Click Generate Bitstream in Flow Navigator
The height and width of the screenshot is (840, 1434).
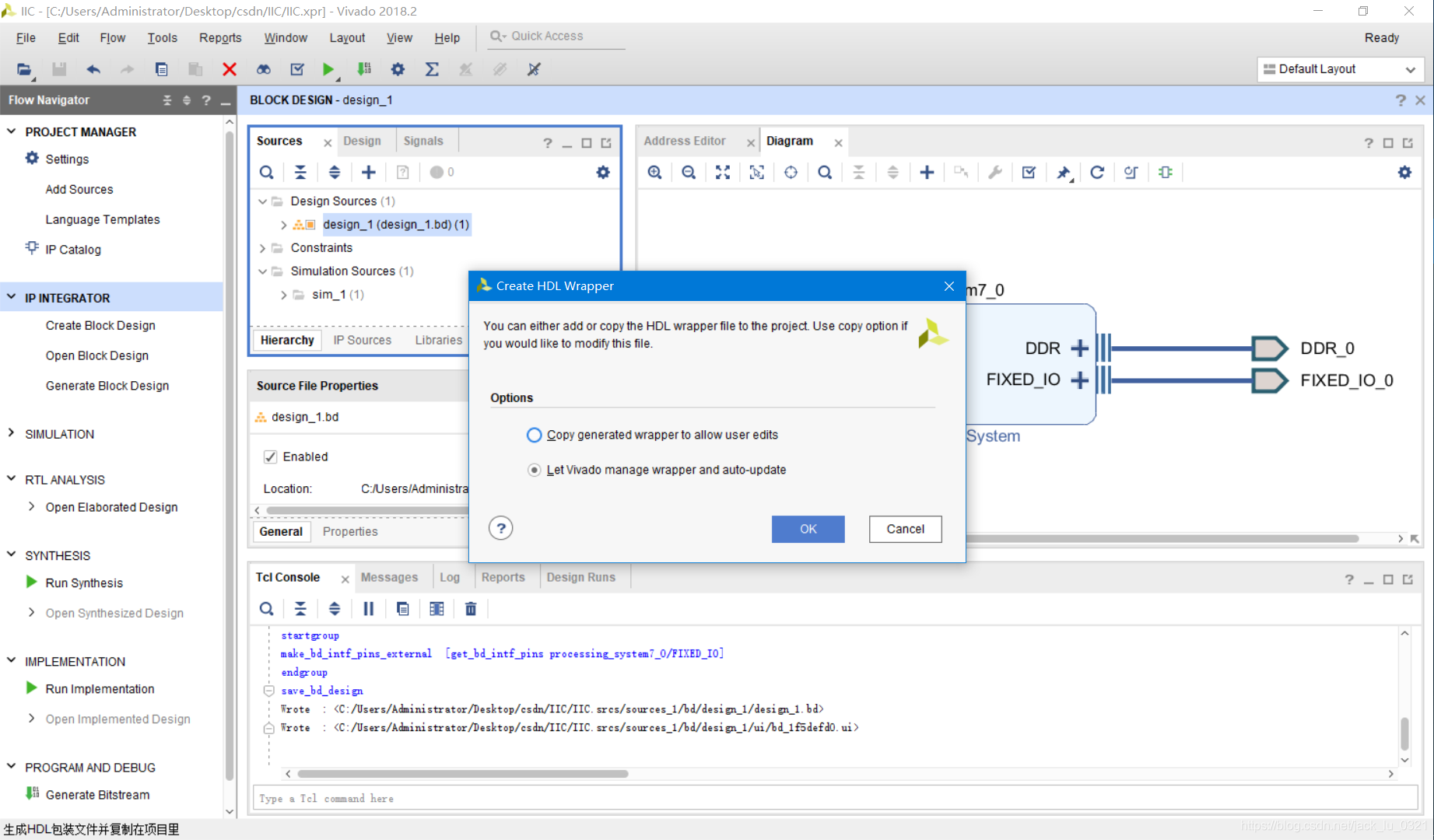point(97,794)
